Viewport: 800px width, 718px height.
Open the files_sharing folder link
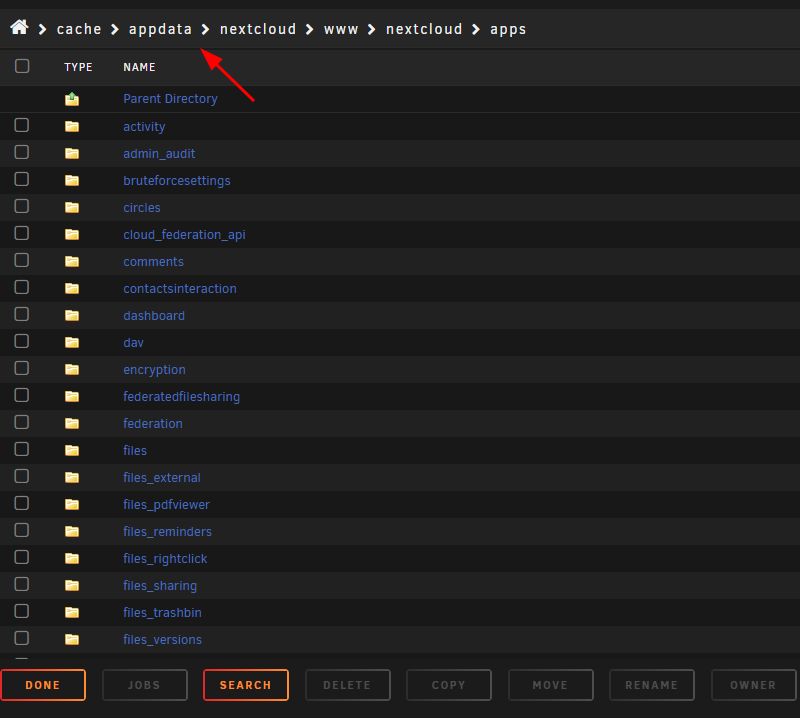click(x=160, y=586)
